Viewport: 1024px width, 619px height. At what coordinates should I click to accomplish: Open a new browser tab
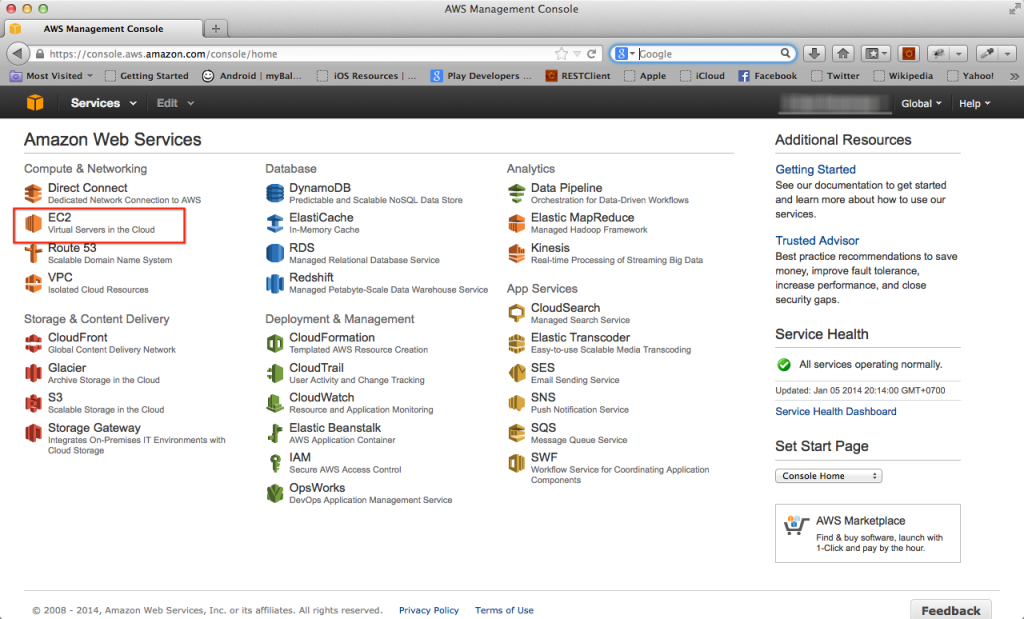pos(216,28)
